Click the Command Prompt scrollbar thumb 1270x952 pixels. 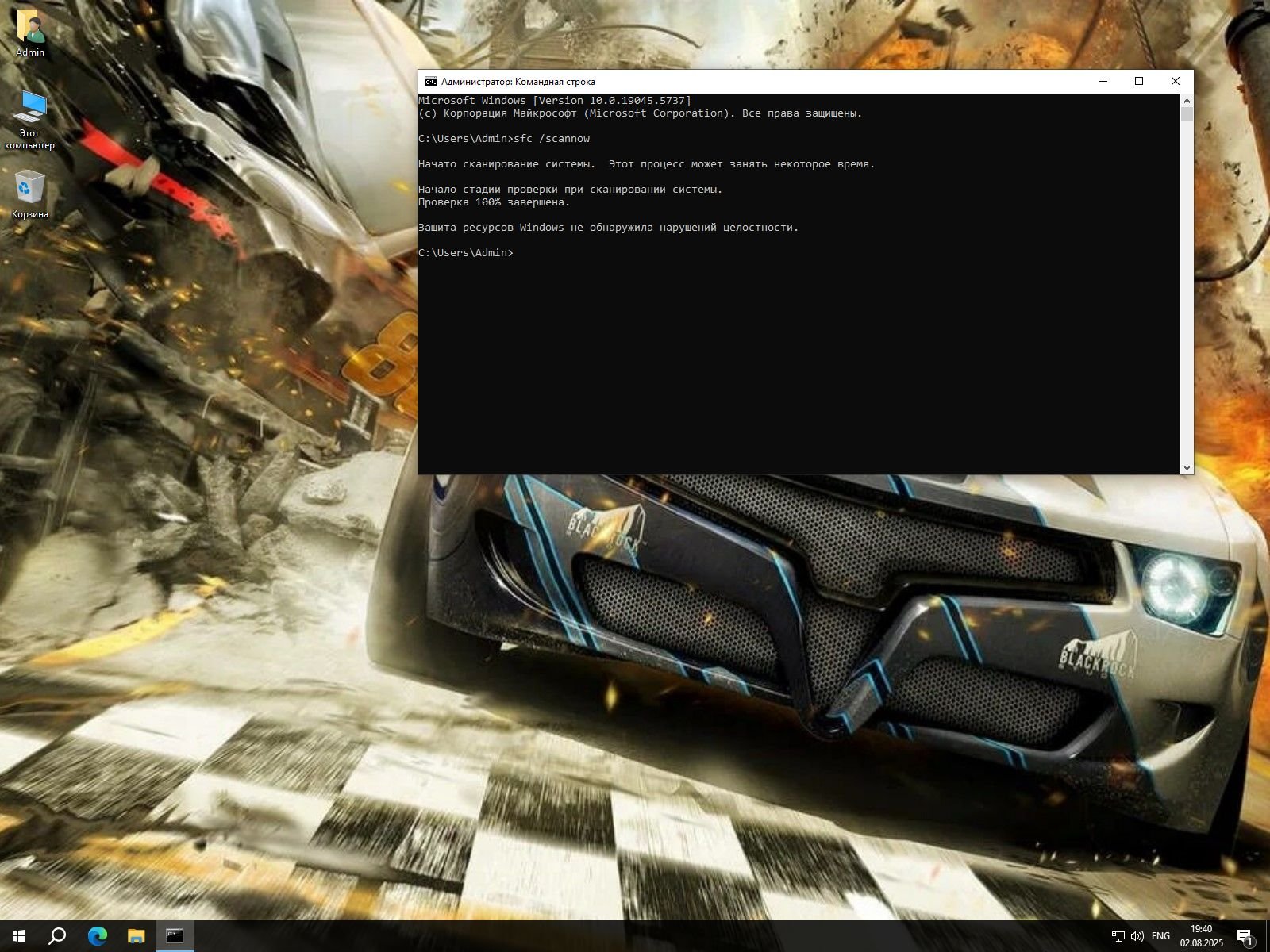(1187, 113)
